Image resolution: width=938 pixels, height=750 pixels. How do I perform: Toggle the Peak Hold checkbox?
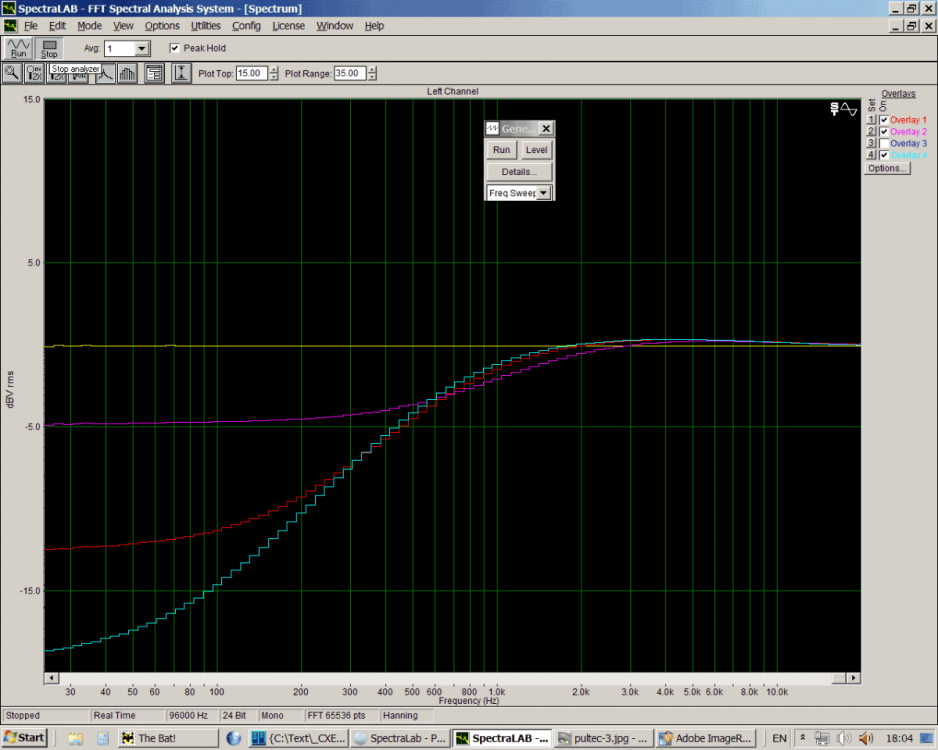[x=175, y=48]
